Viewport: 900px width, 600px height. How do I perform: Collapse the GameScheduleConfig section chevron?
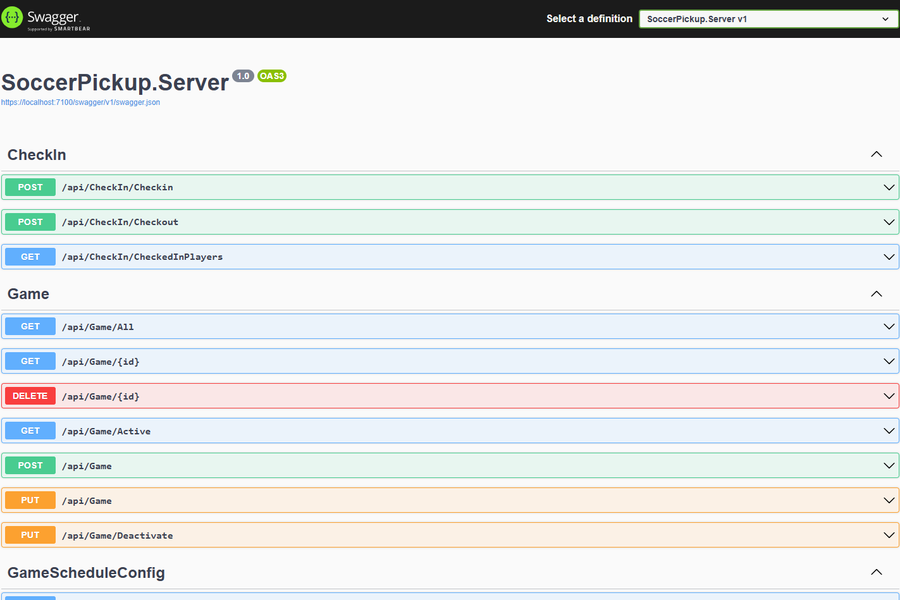pos(876,572)
